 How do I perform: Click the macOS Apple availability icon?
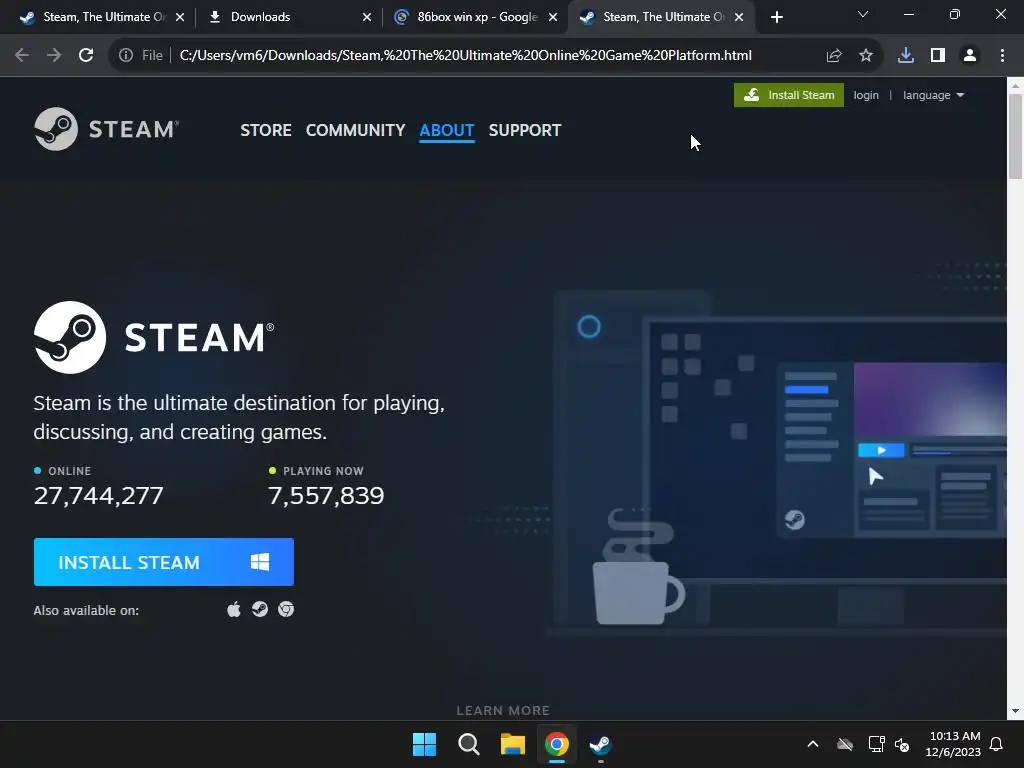(234, 610)
